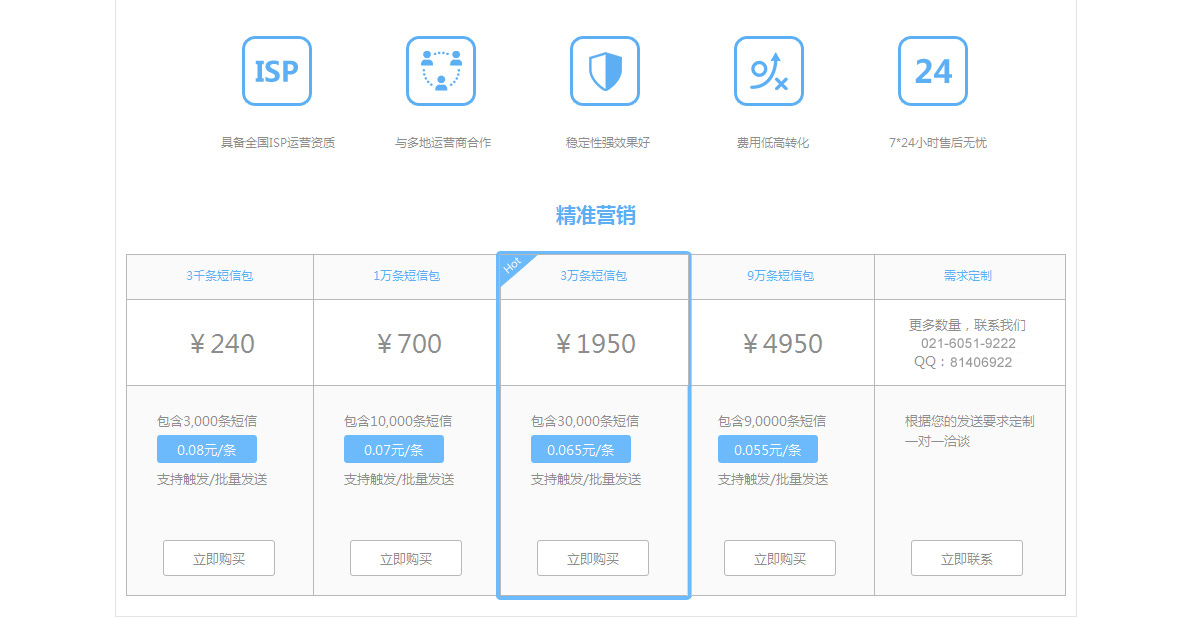Image resolution: width=1188 pixels, height=617 pixels.
Task: Click the 精准营销 section heading
Action: 596,215
